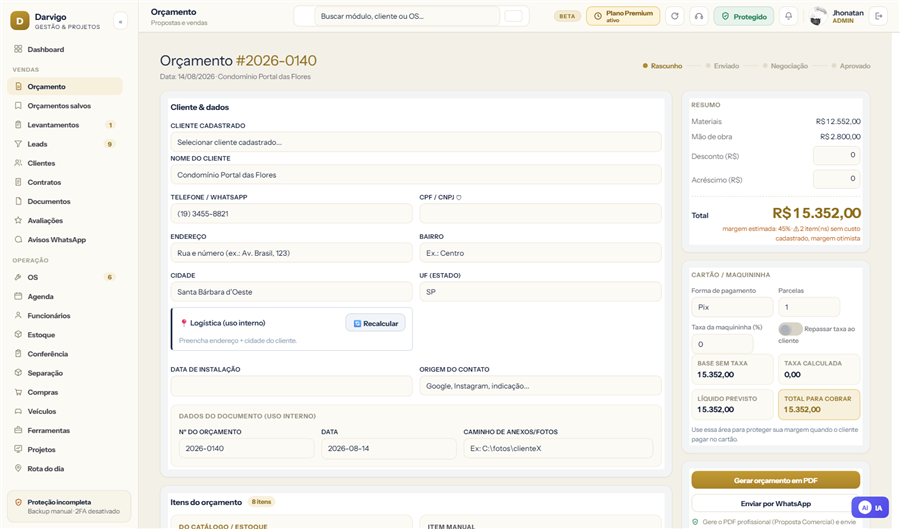Click the Proteção incompleta warning card
The height and width of the screenshot is (529, 900).
(69, 506)
